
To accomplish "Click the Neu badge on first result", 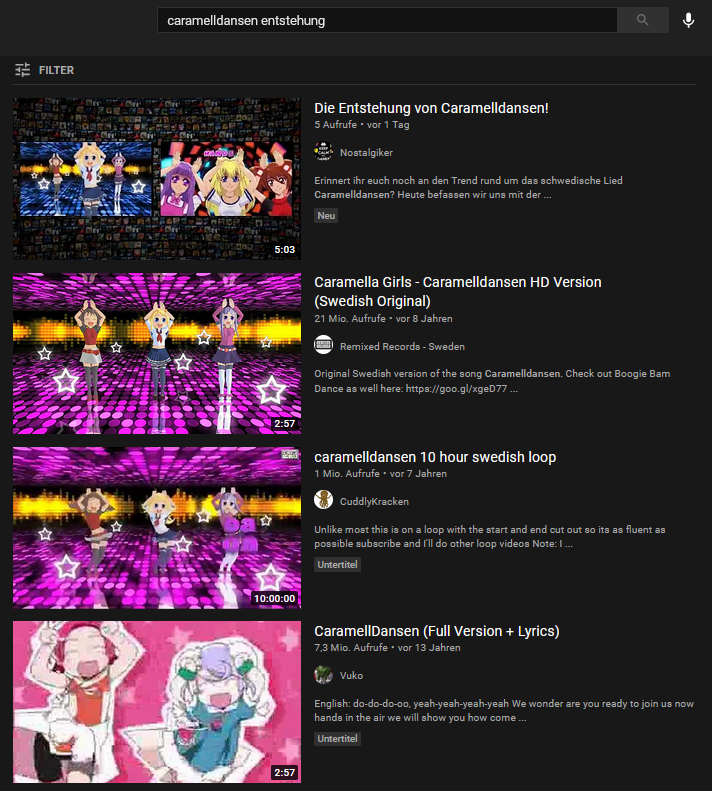I will point(326,215).
